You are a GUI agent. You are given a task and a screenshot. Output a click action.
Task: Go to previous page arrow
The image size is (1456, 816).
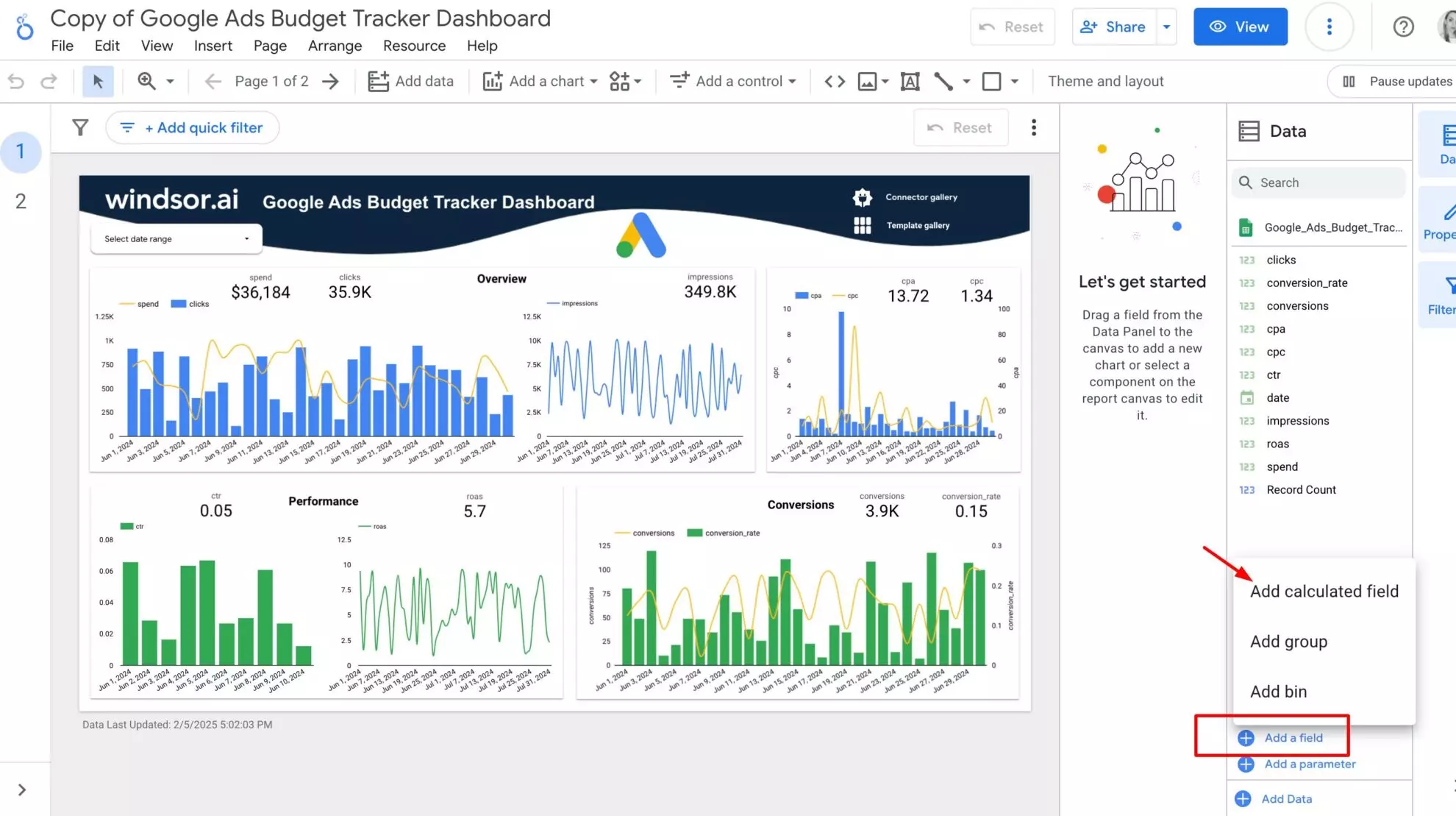coord(213,82)
